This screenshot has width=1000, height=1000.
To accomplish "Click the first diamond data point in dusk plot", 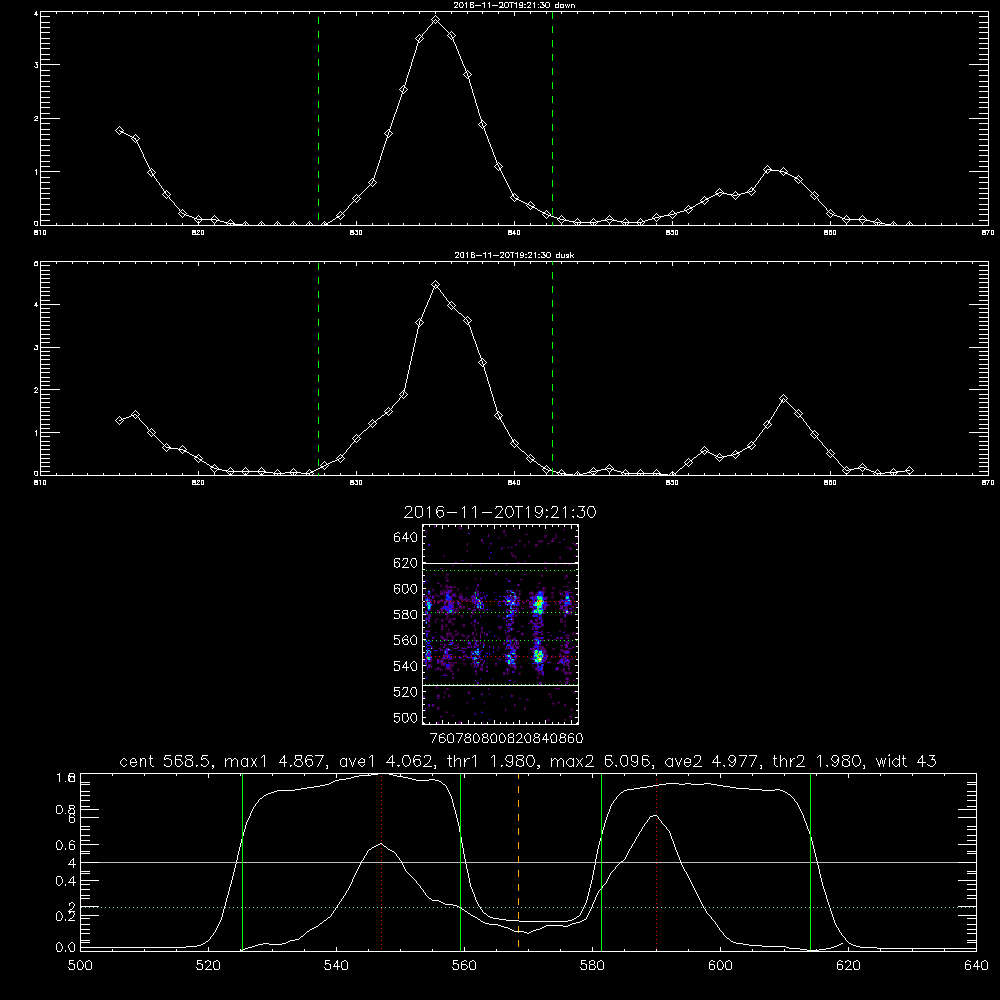I will click(x=119, y=420).
